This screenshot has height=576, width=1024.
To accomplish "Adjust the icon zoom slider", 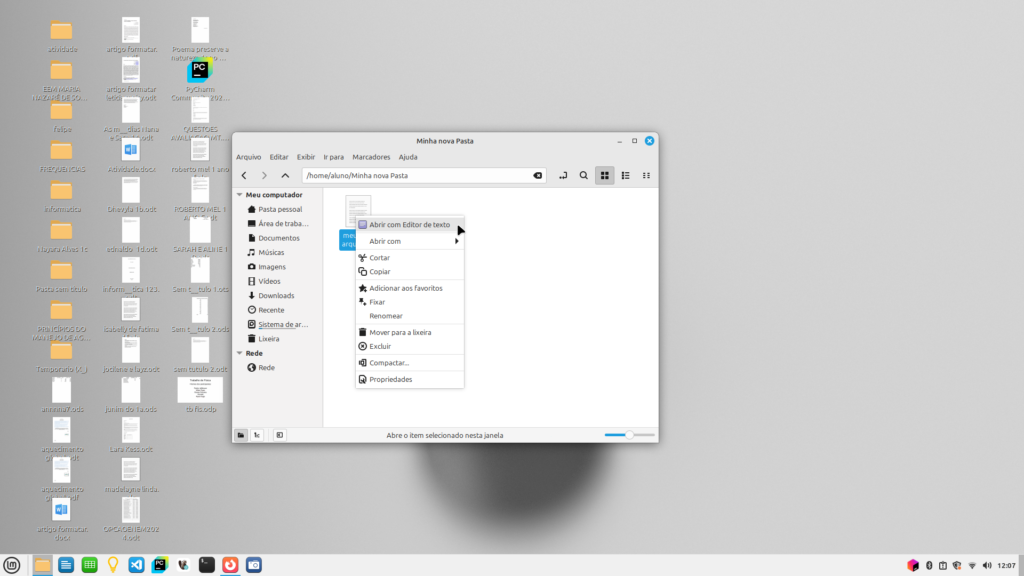I will click(629, 435).
